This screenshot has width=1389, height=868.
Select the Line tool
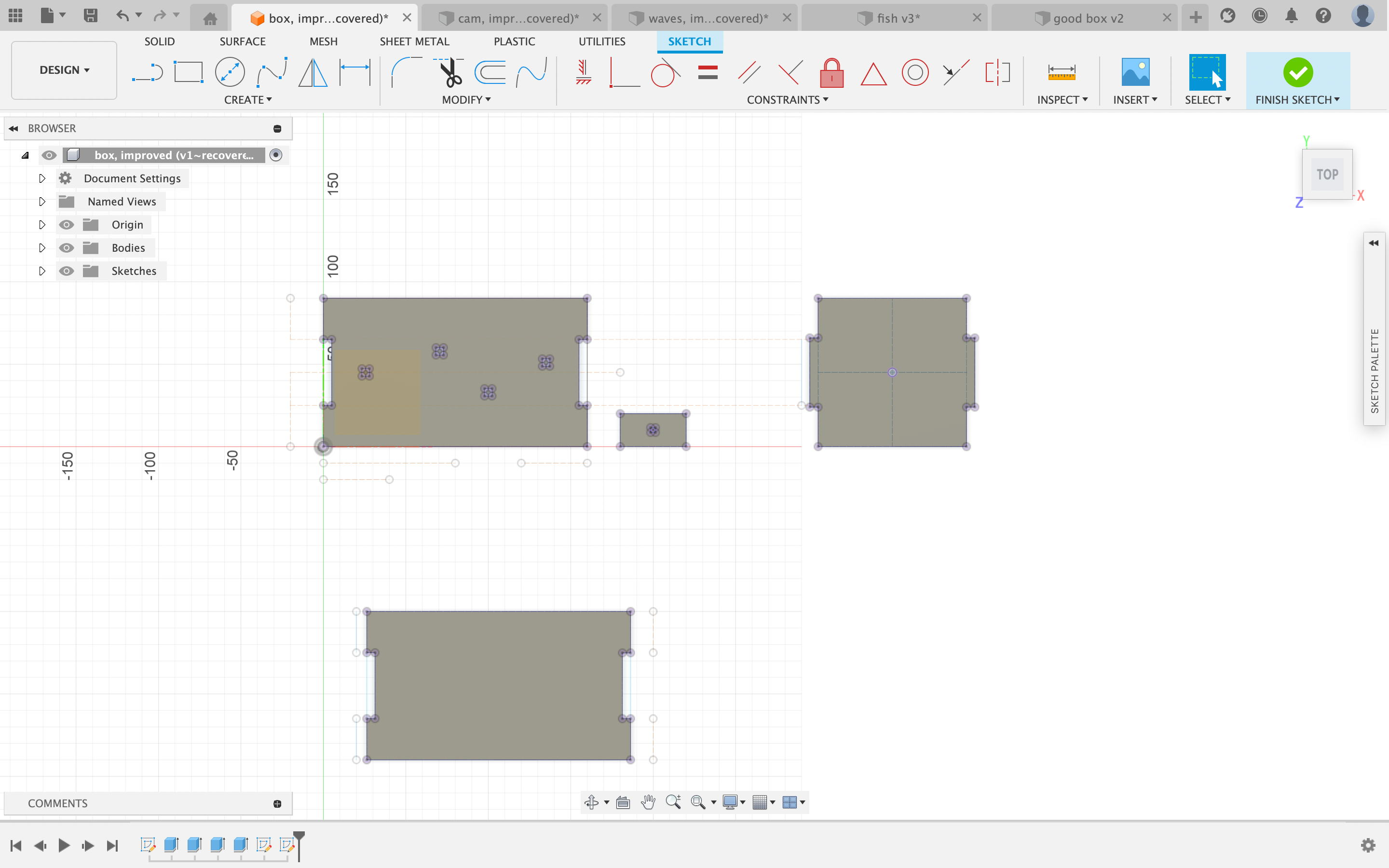point(147,73)
